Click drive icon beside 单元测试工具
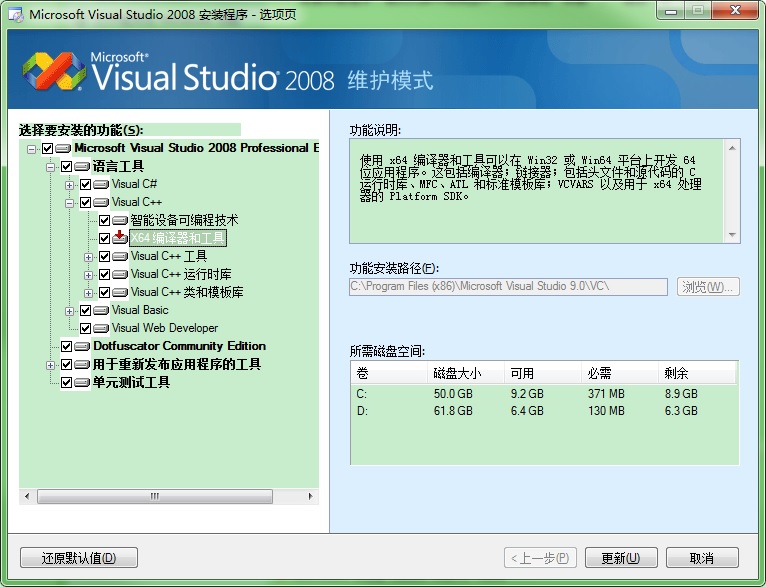The image size is (766, 587). [82, 382]
